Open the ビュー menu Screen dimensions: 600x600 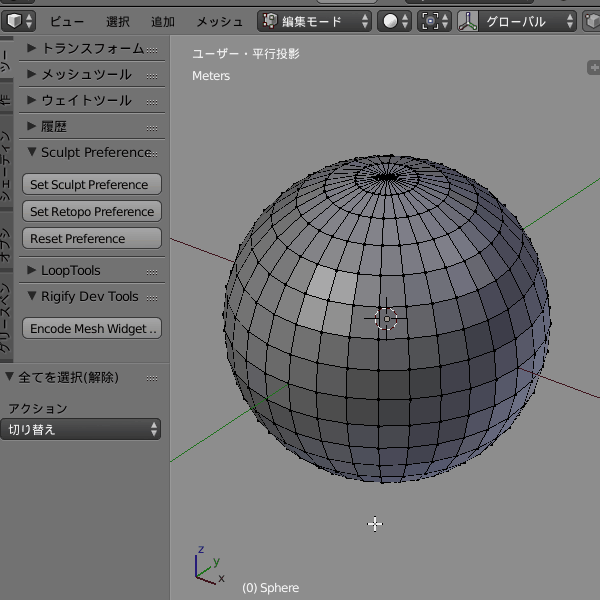67,21
